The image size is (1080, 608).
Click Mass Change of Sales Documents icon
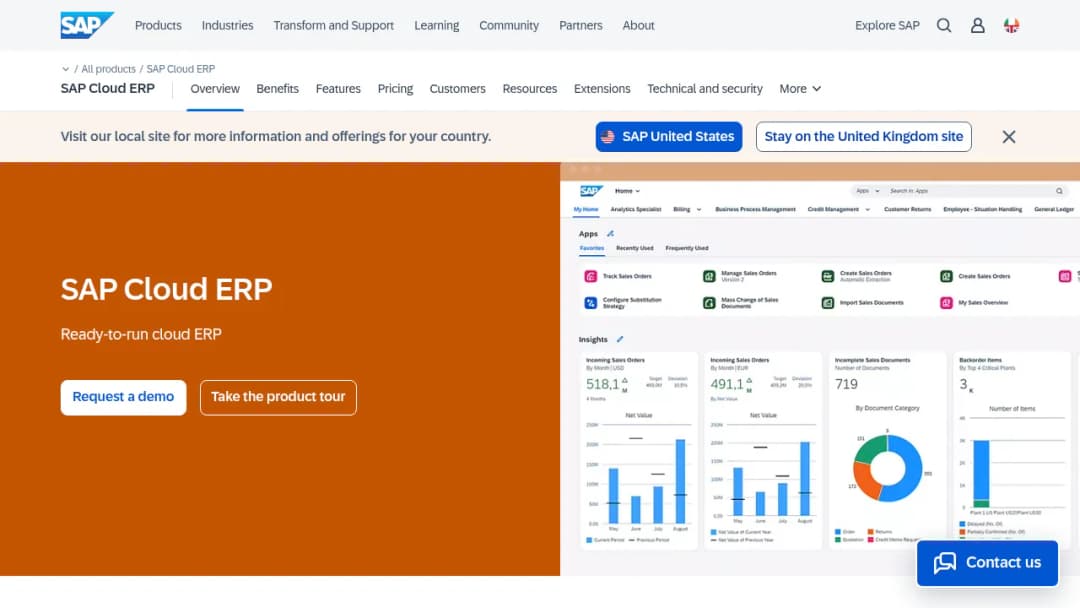[709, 303]
